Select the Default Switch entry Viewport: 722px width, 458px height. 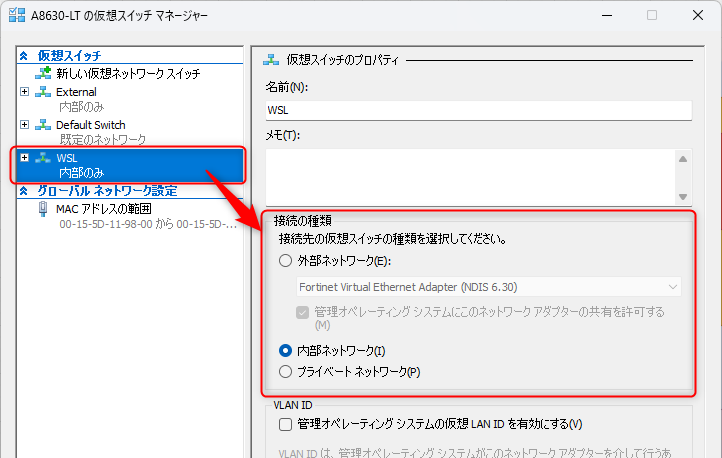point(91,125)
